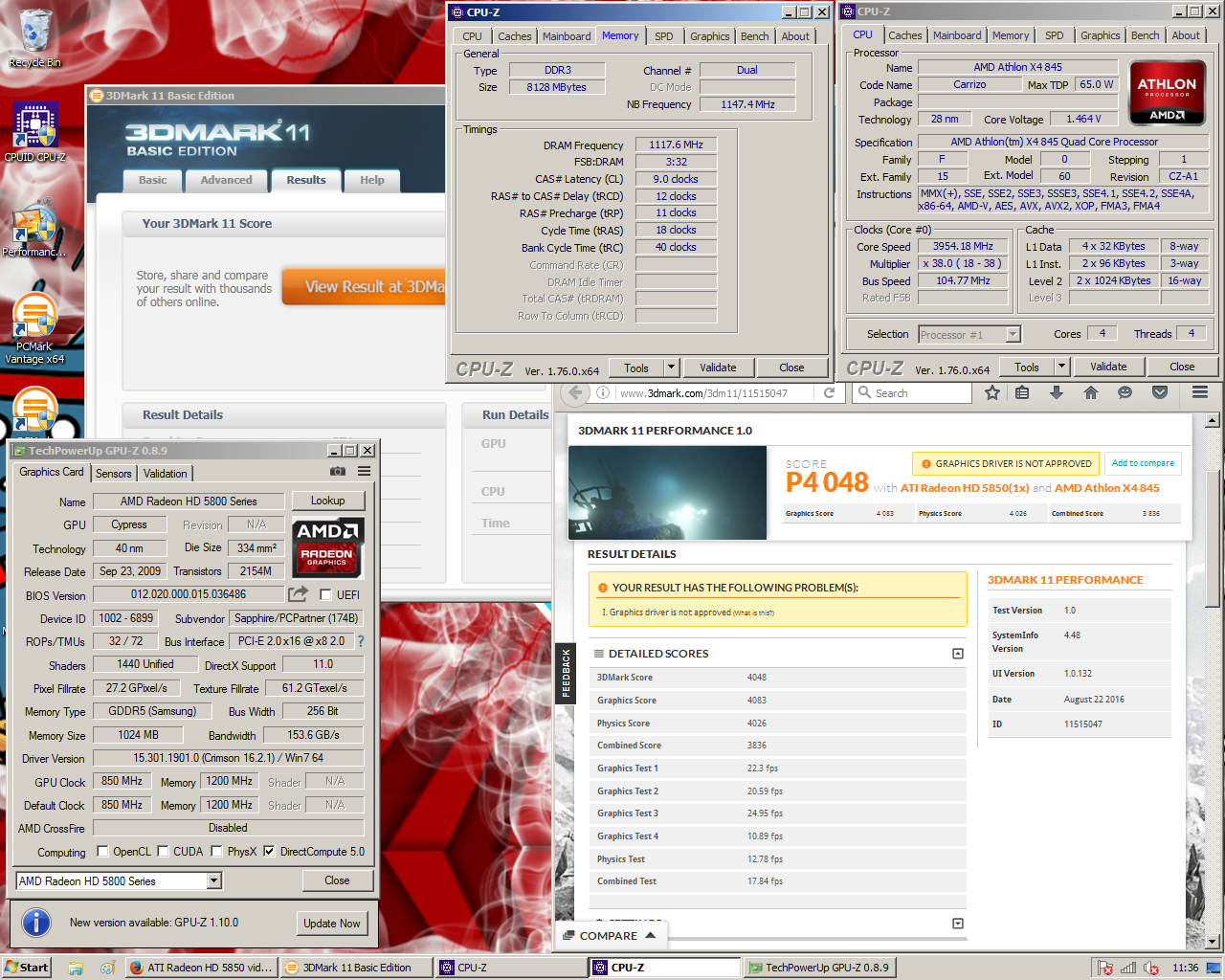
Task: Expand the COMPARE panel arrow
Action: (651, 935)
